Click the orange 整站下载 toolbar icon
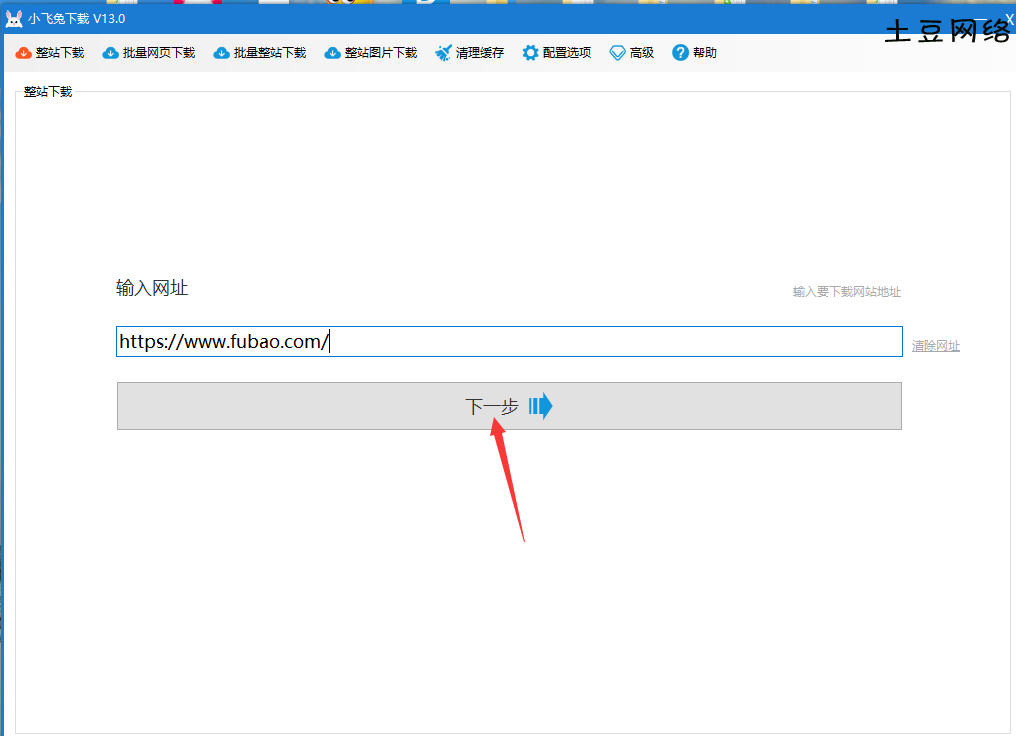Screen dimensions: 1016x736 pos(24,53)
